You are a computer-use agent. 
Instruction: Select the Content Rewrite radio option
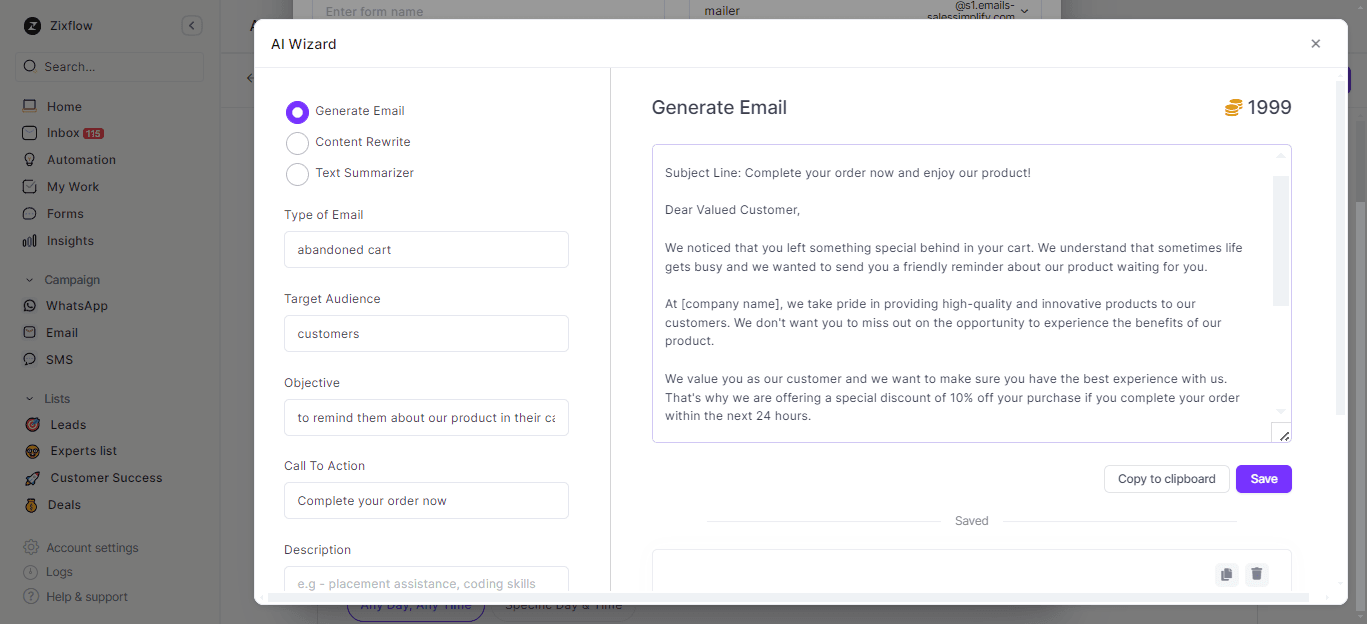click(x=297, y=143)
